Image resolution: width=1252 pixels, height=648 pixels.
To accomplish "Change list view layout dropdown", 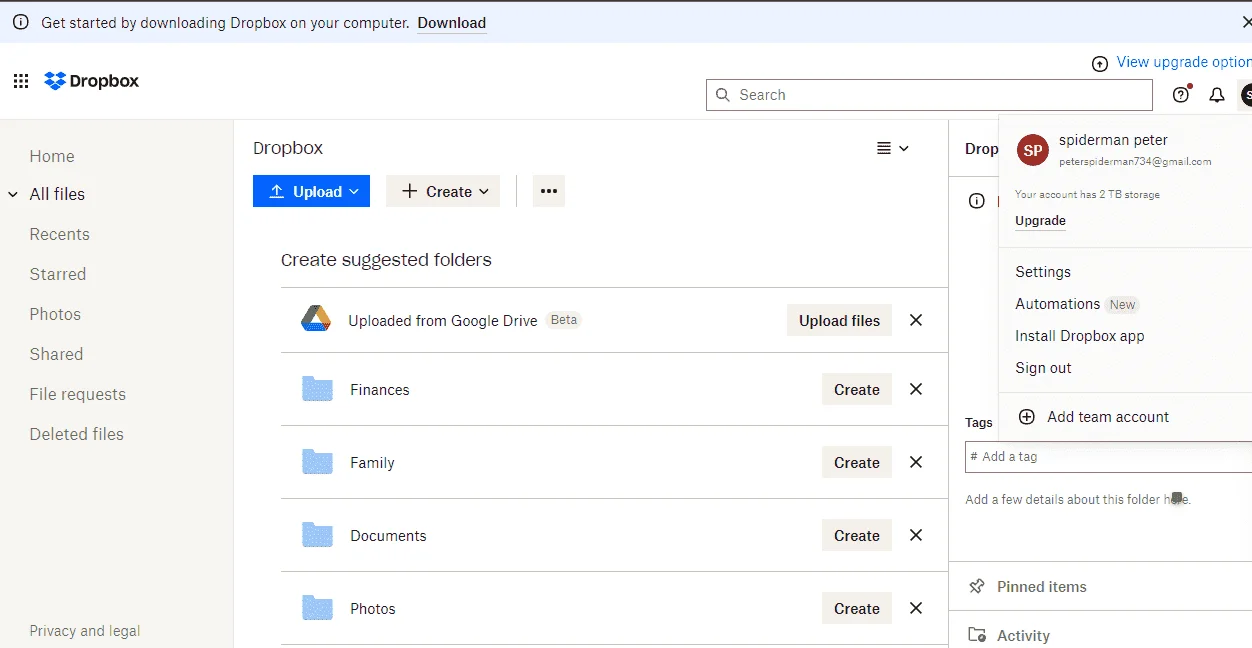I will 893,148.
